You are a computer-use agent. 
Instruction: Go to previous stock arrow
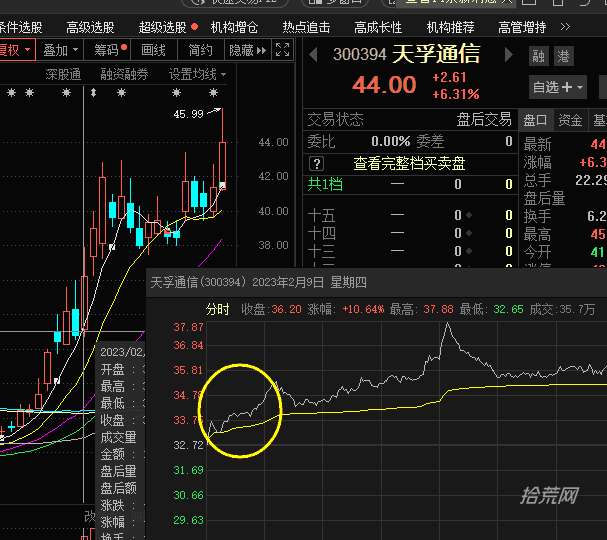click(313, 55)
